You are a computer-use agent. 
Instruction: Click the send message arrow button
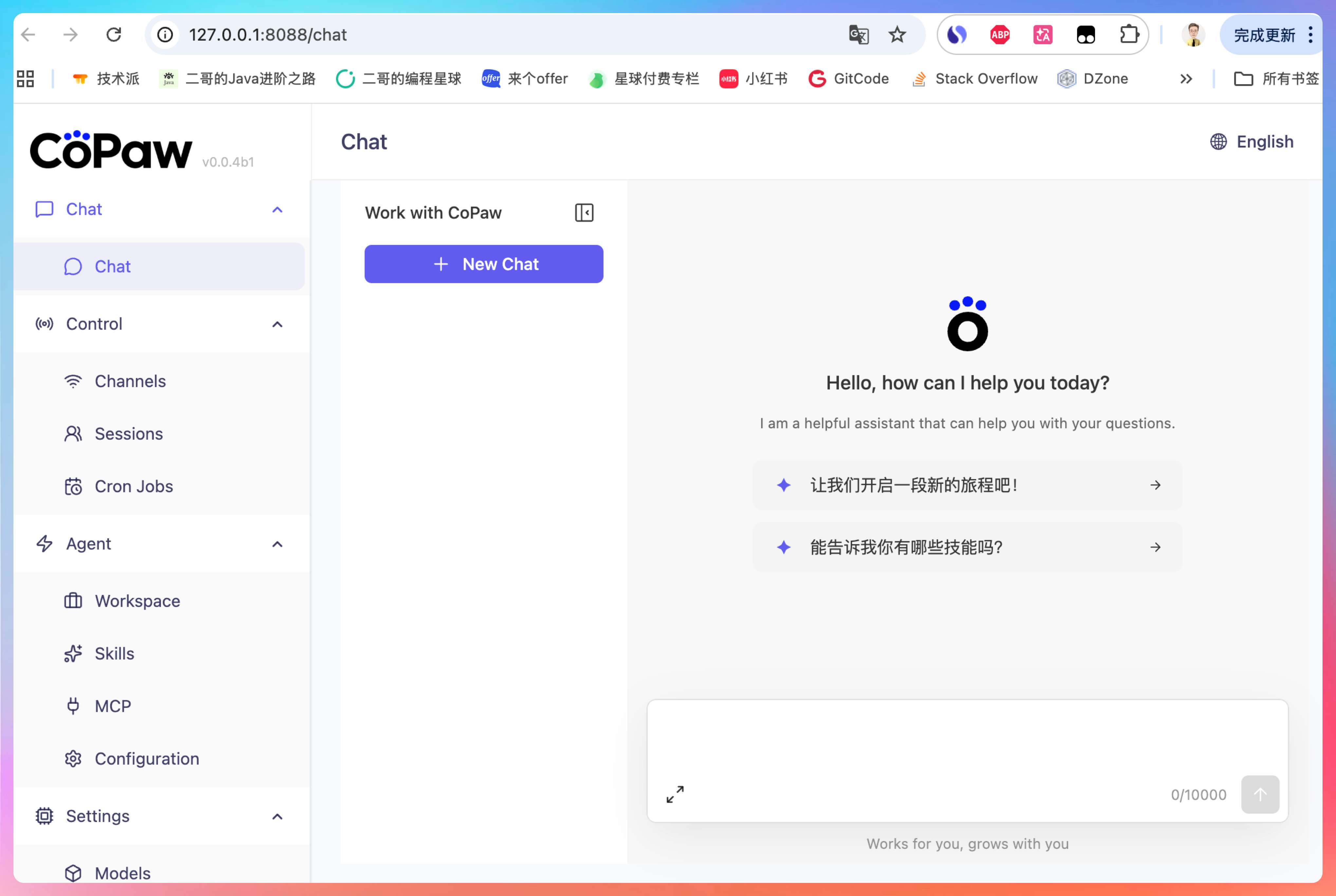pos(1259,794)
